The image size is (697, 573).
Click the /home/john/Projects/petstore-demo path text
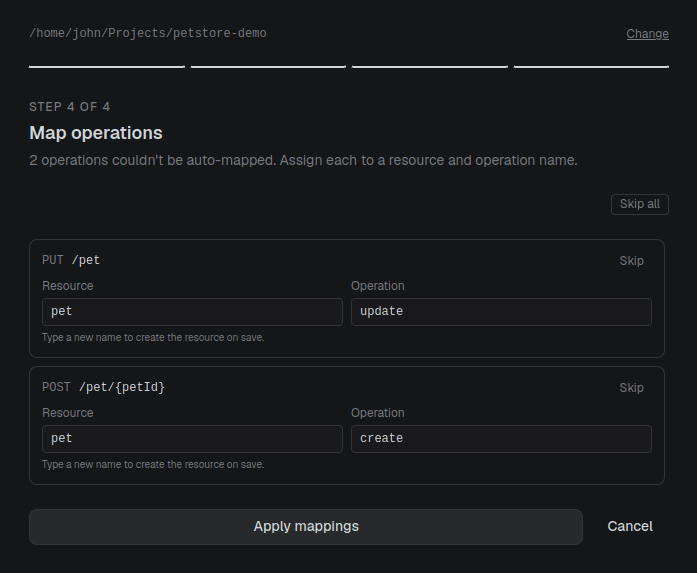tap(148, 33)
